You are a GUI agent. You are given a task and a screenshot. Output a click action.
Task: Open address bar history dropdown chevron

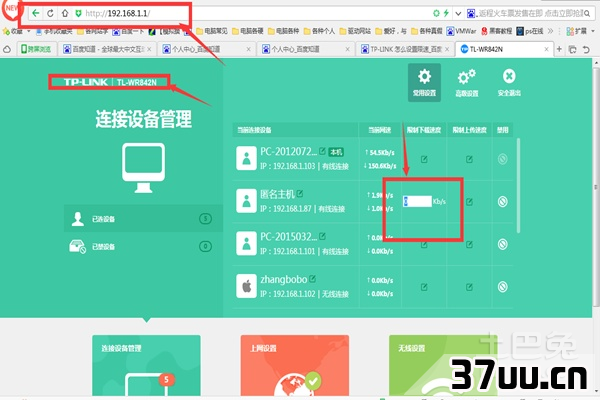pyautogui.click(x=458, y=14)
